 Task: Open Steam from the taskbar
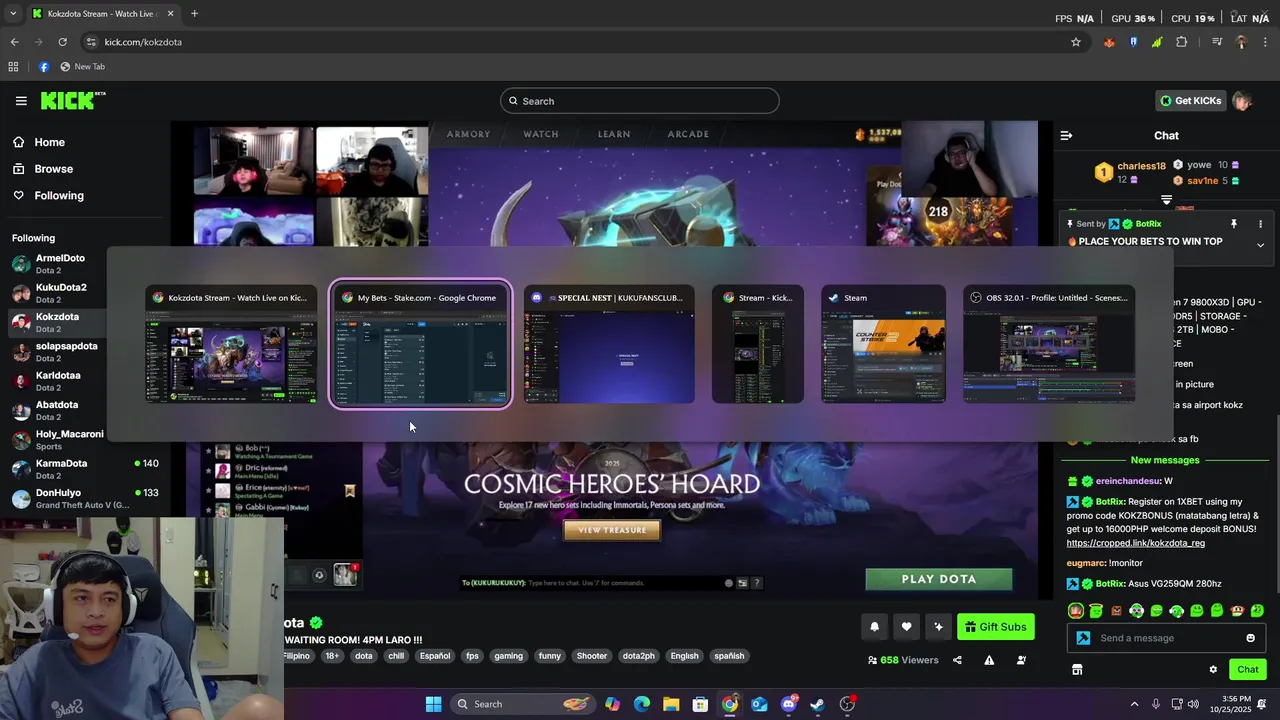(x=817, y=704)
